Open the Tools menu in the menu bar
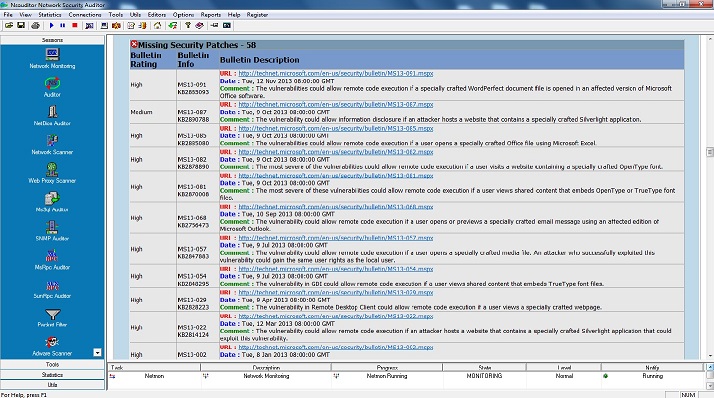The height and width of the screenshot is (398, 714). click(116, 15)
